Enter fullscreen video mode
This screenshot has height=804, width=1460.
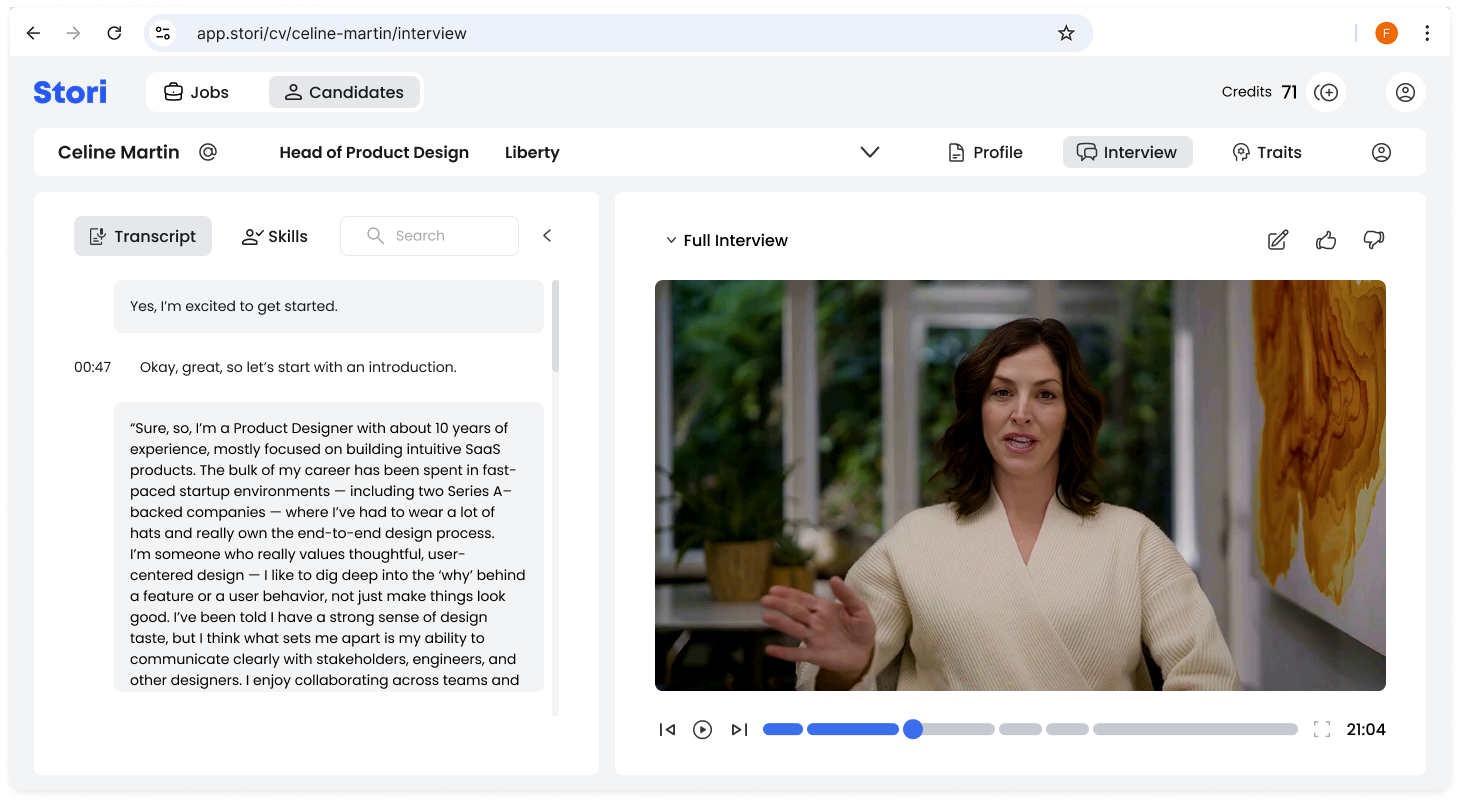click(1322, 729)
